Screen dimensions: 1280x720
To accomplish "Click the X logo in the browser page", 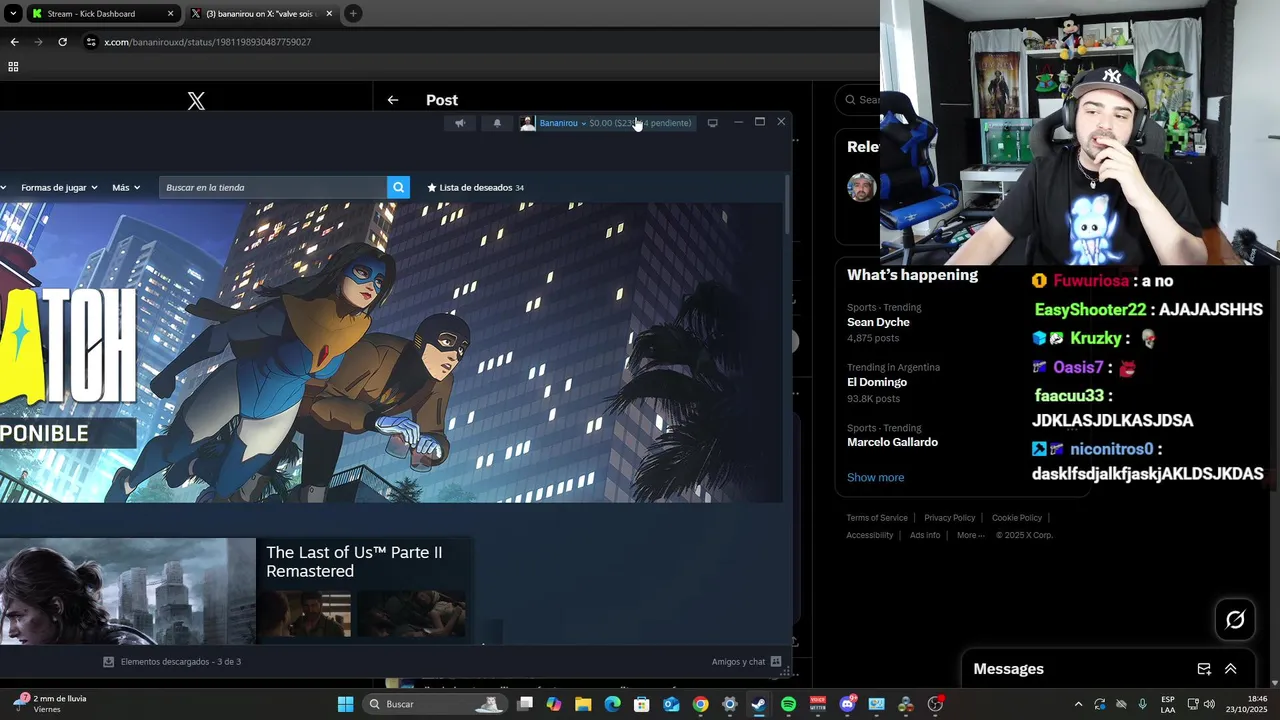I will click(196, 101).
